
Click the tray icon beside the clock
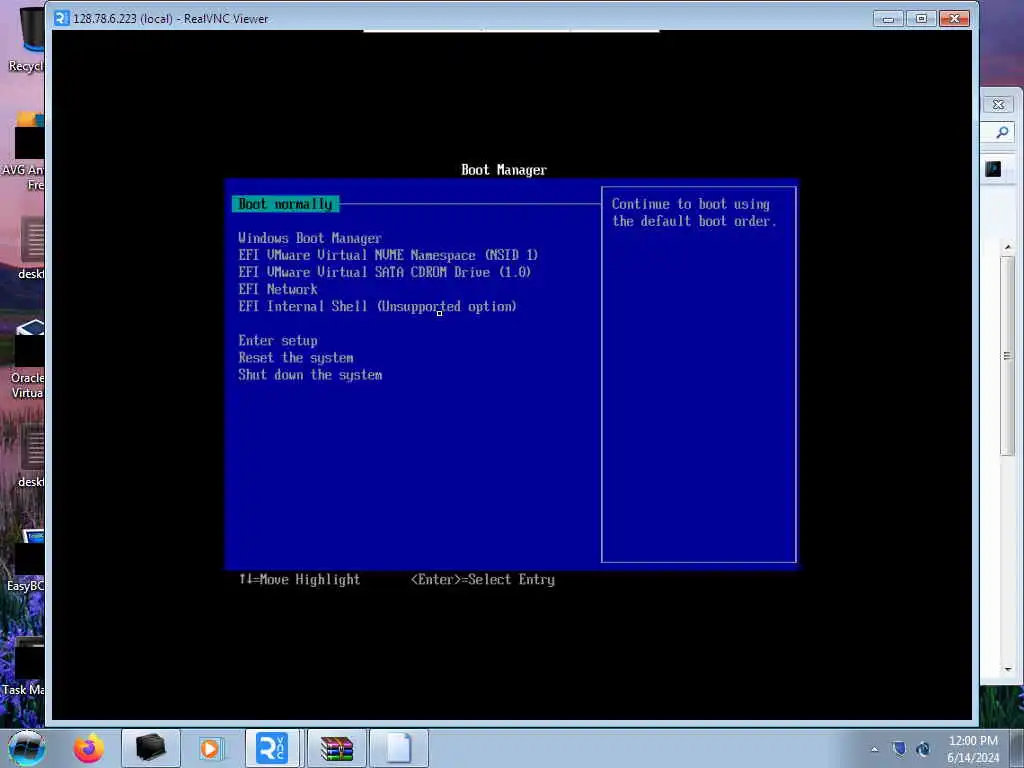923,748
